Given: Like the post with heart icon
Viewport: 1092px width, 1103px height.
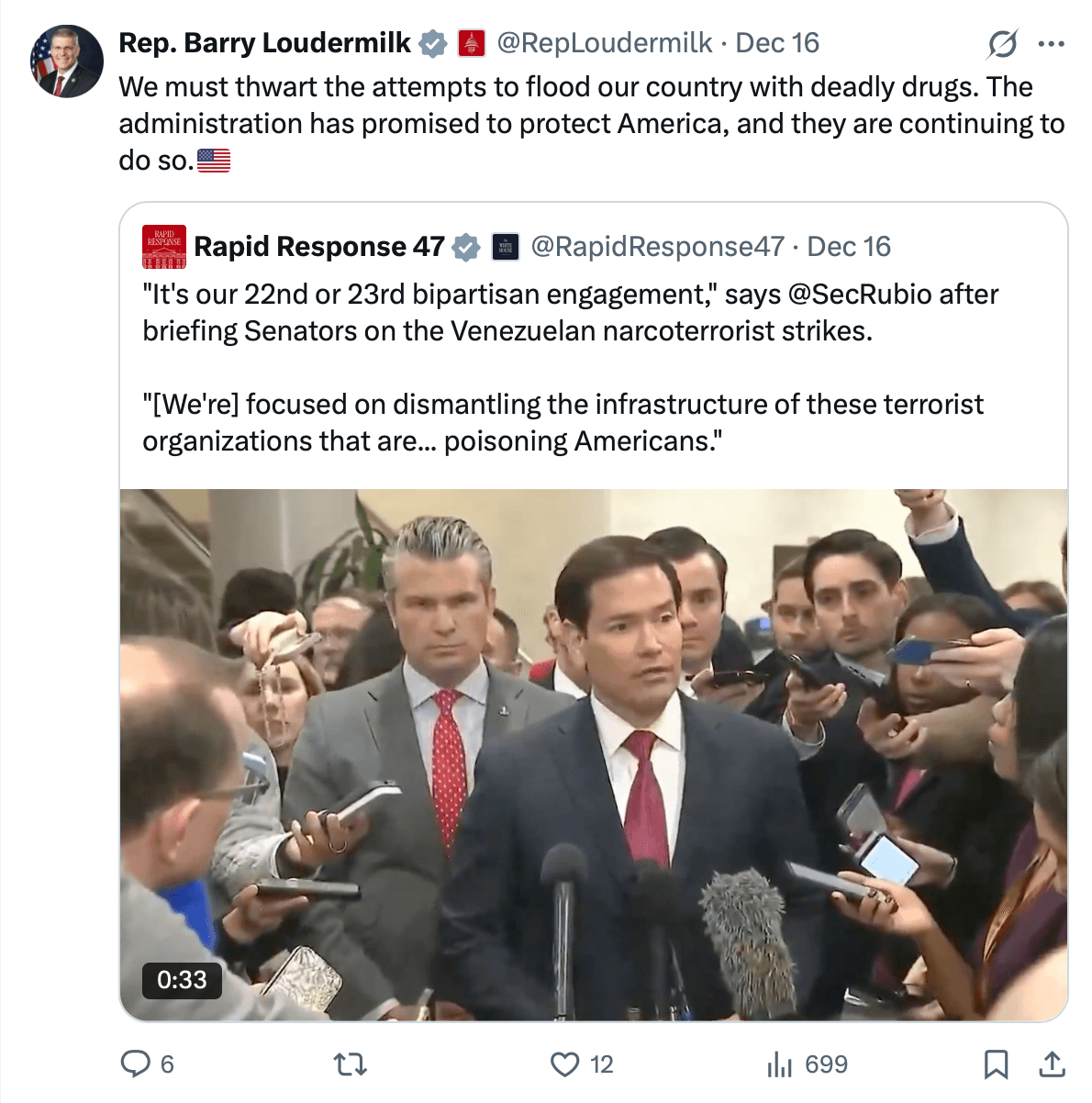Looking at the screenshot, I should tap(564, 1064).
